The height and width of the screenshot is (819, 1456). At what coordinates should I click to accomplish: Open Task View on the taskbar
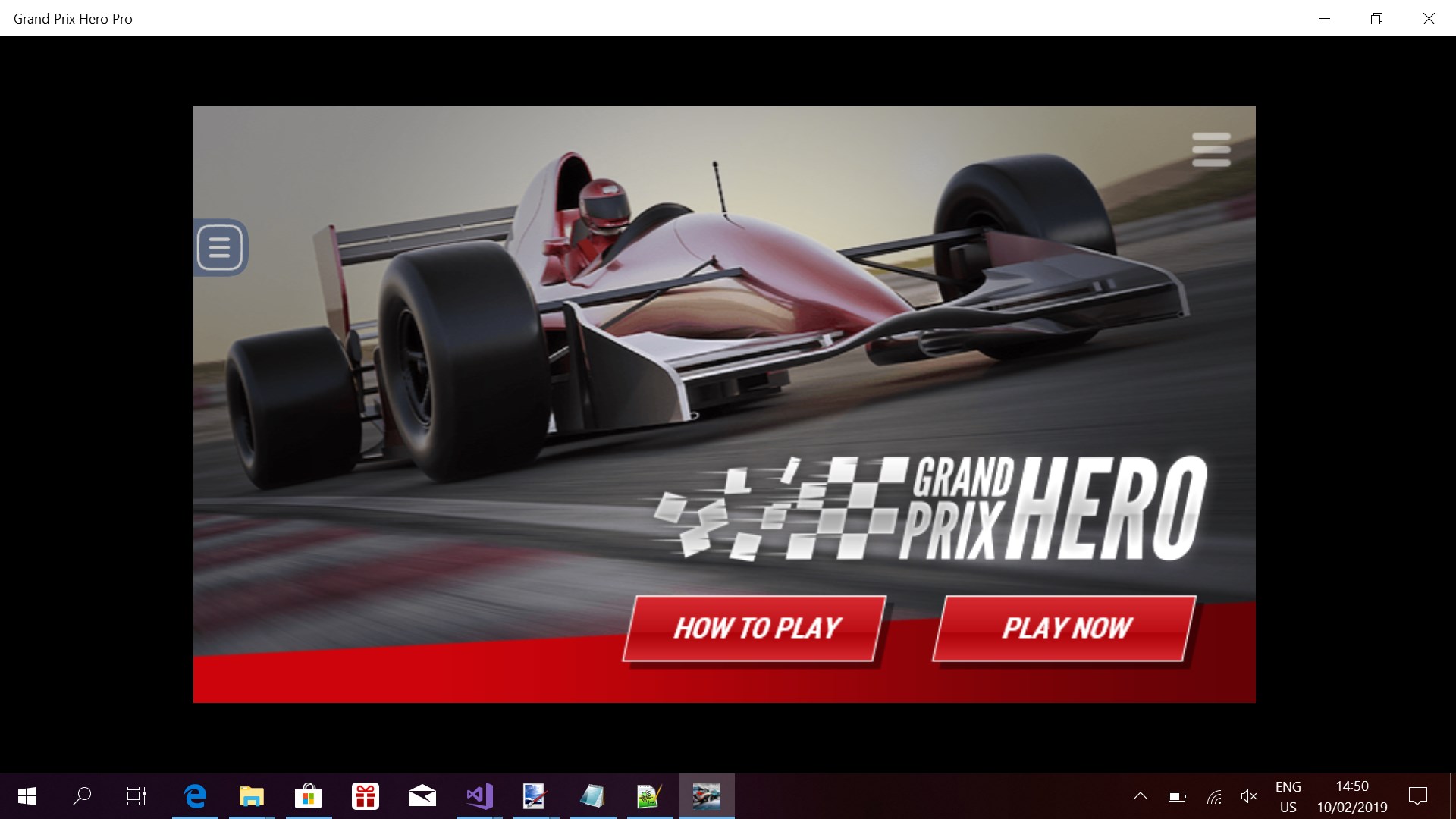pyautogui.click(x=136, y=796)
